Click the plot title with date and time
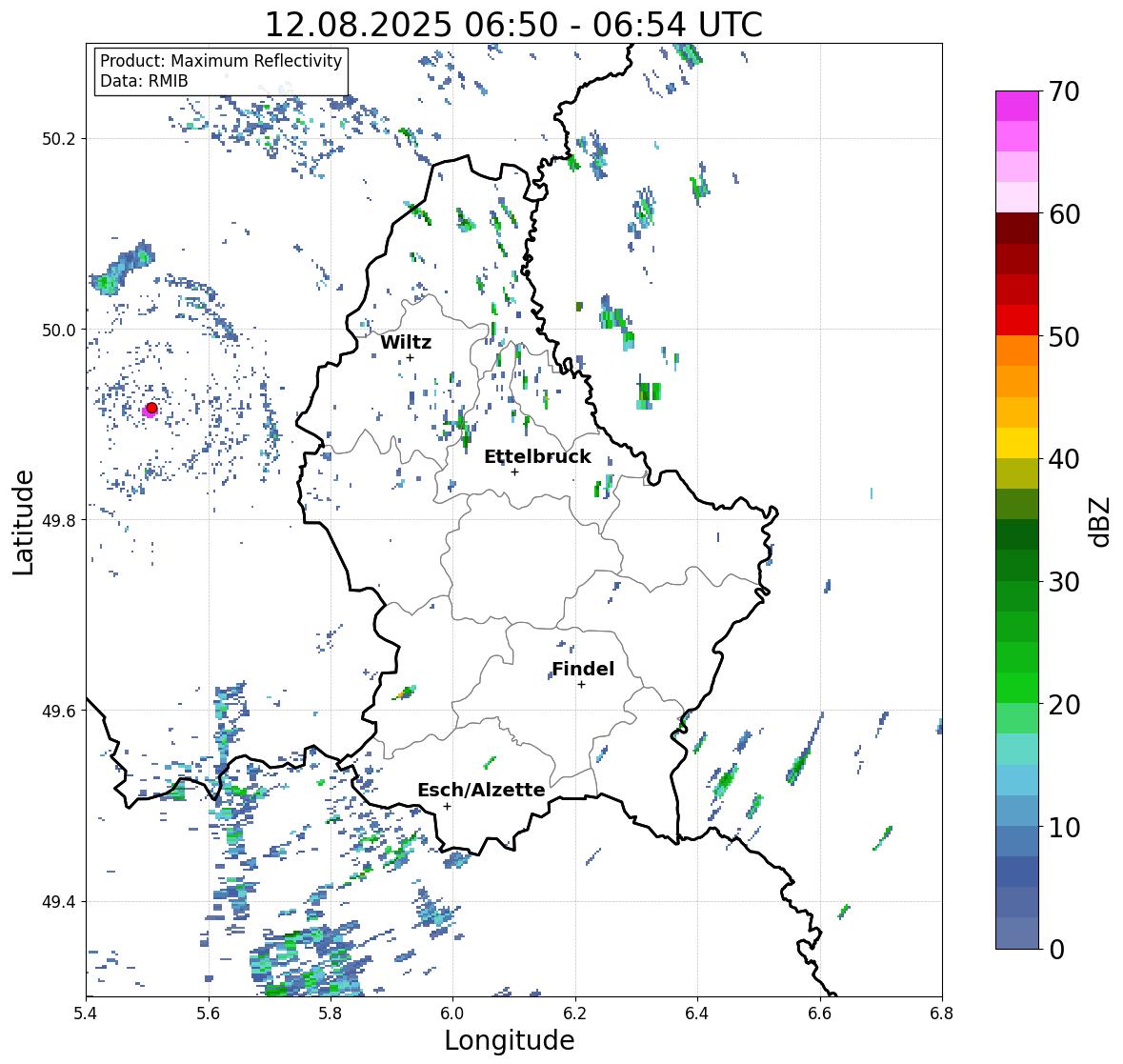The width and height of the screenshot is (1123, 1064). [x=513, y=25]
